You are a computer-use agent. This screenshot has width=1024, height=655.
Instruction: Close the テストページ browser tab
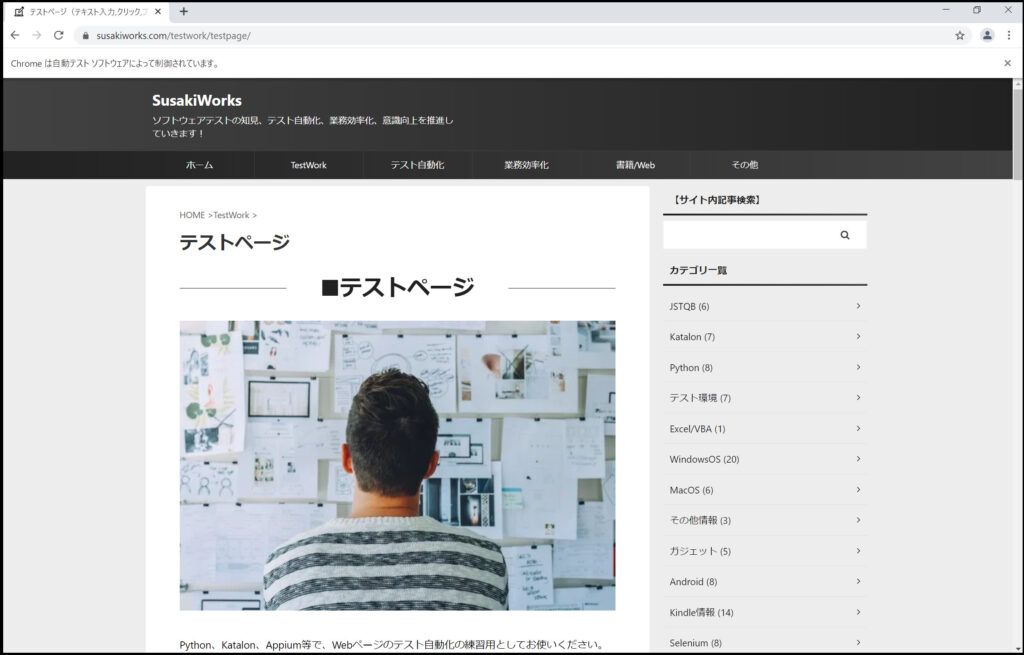[x=157, y=11]
